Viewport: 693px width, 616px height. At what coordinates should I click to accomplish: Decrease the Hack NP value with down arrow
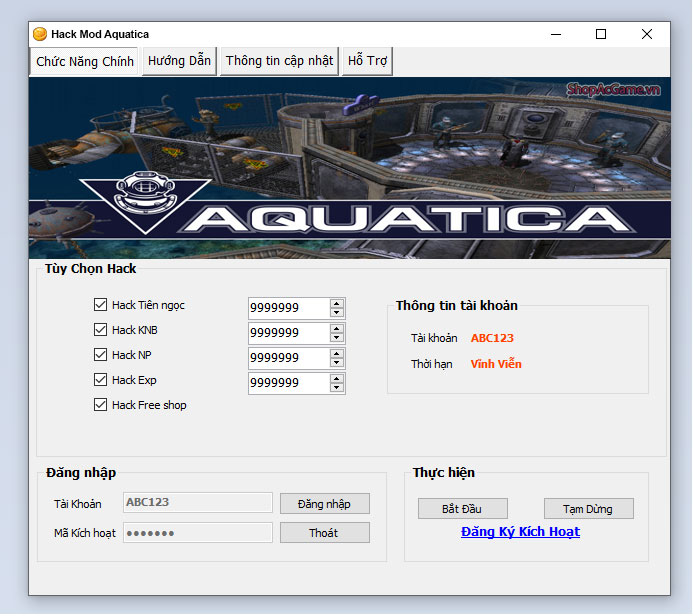[337, 362]
